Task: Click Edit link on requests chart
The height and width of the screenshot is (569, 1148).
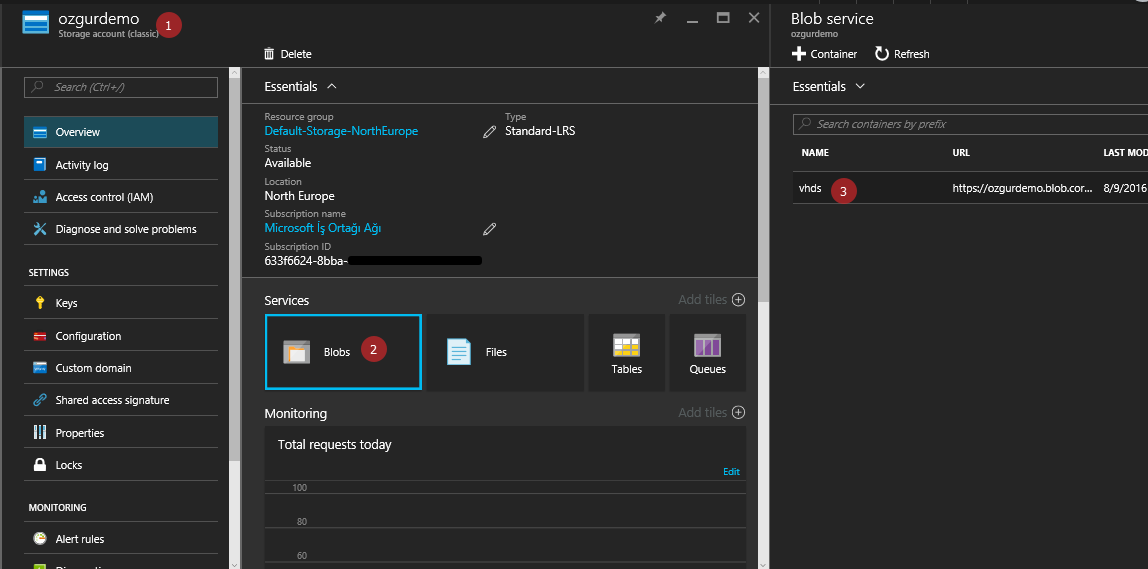Action: (x=731, y=472)
